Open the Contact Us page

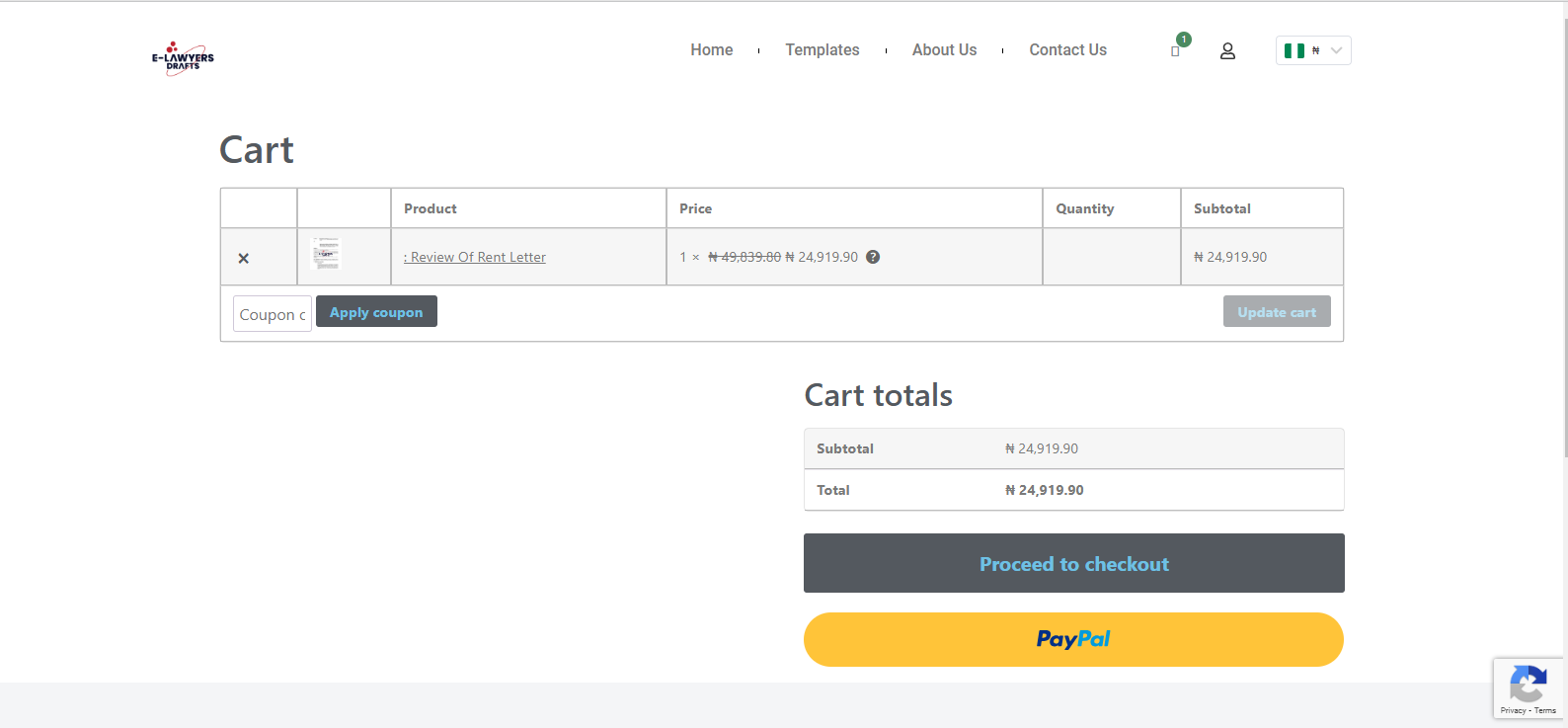[1067, 50]
